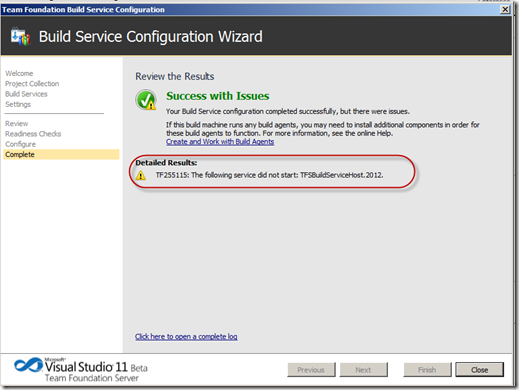Select the Configure step
The height and width of the screenshot is (390, 519).
(x=20, y=144)
